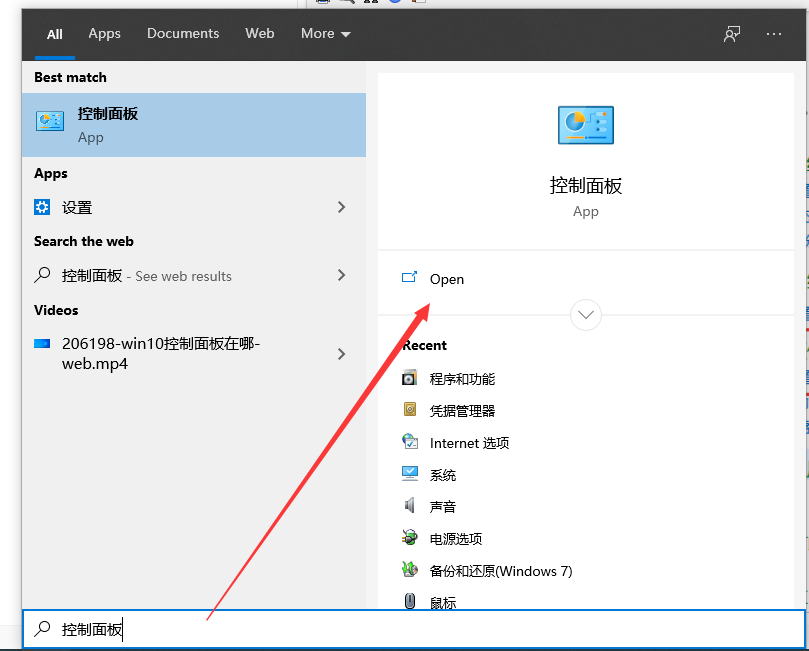The image size is (809, 651).
Task: Click the large 控制面板 icon in preview
Action: click(x=586, y=125)
